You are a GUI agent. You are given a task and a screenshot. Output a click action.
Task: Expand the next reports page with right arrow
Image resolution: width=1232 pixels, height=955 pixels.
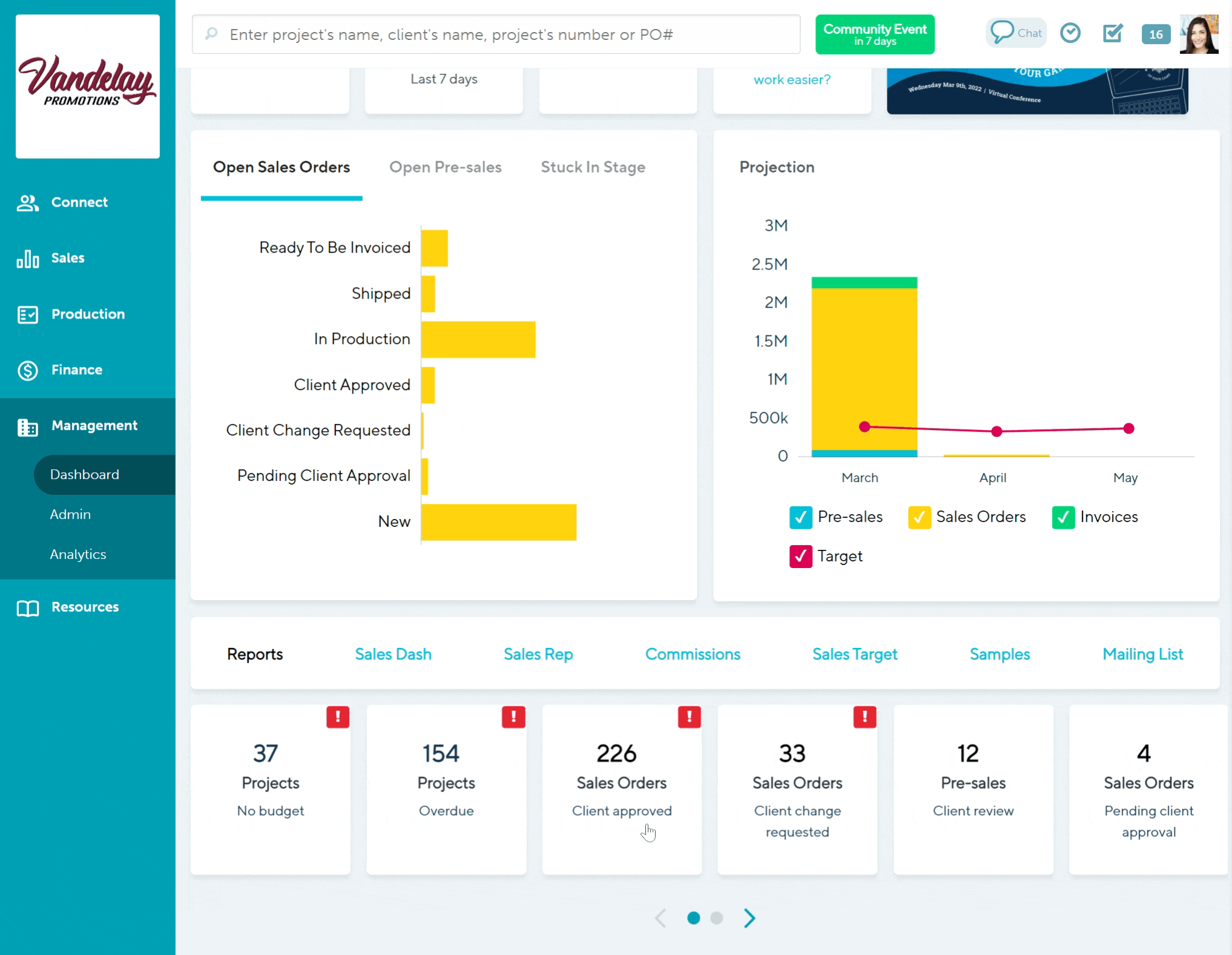[x=749, y=918]
